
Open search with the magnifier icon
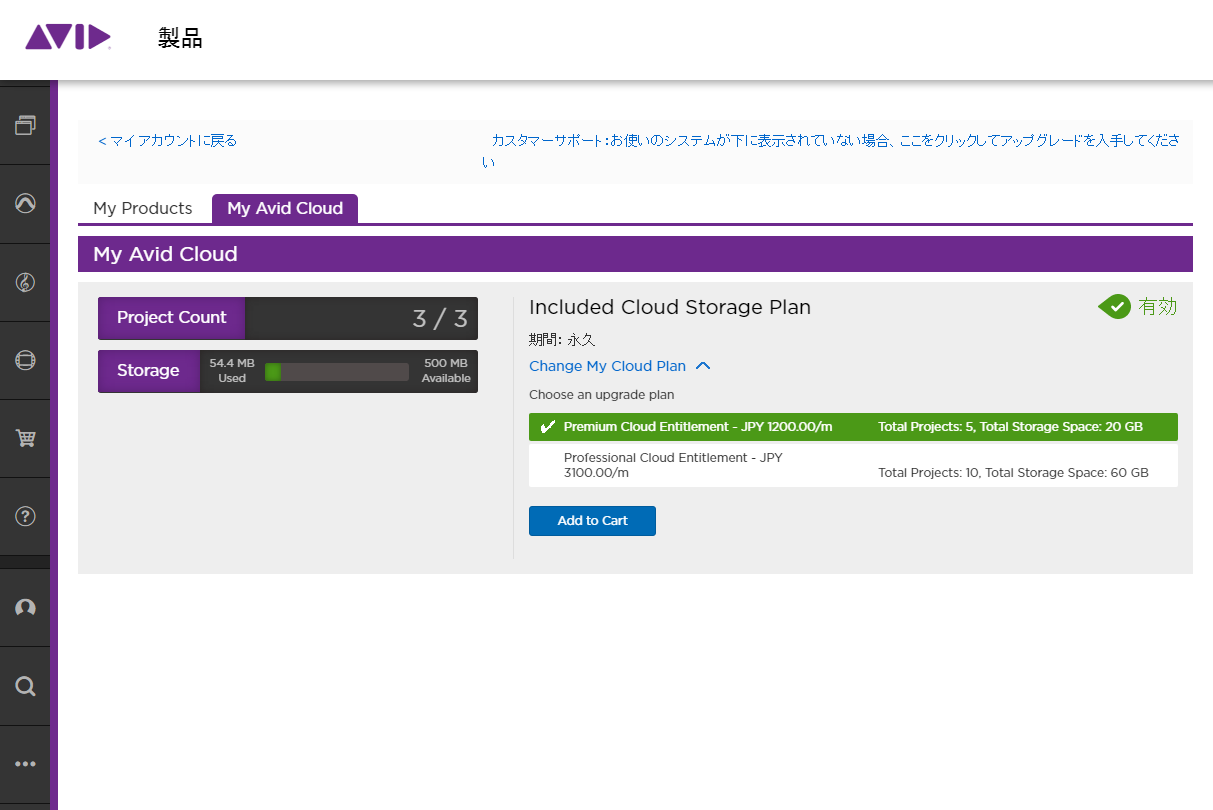point(26,686)
